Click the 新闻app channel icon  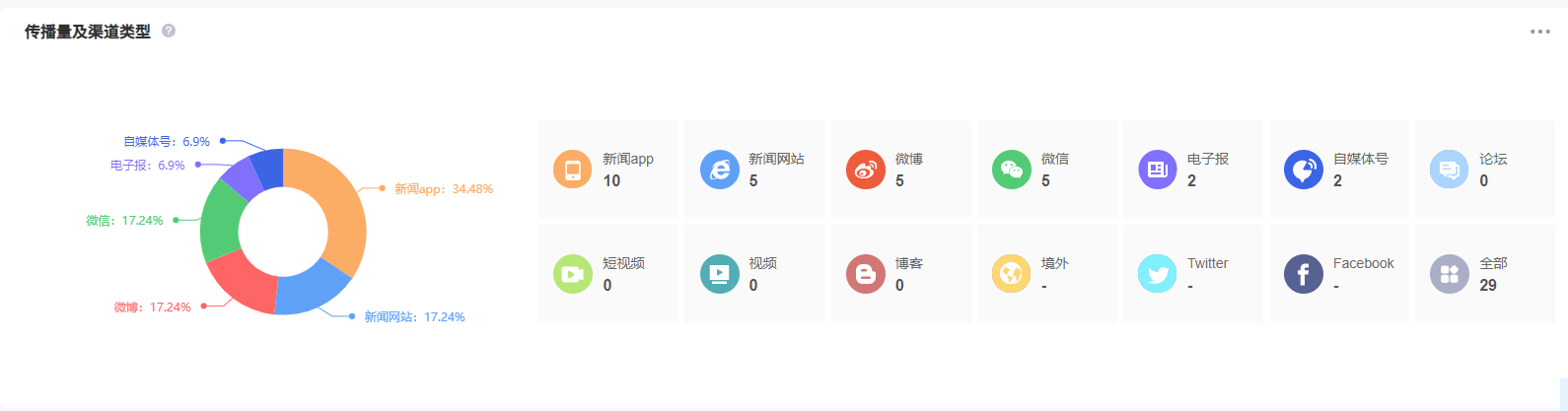click(572, 170)
